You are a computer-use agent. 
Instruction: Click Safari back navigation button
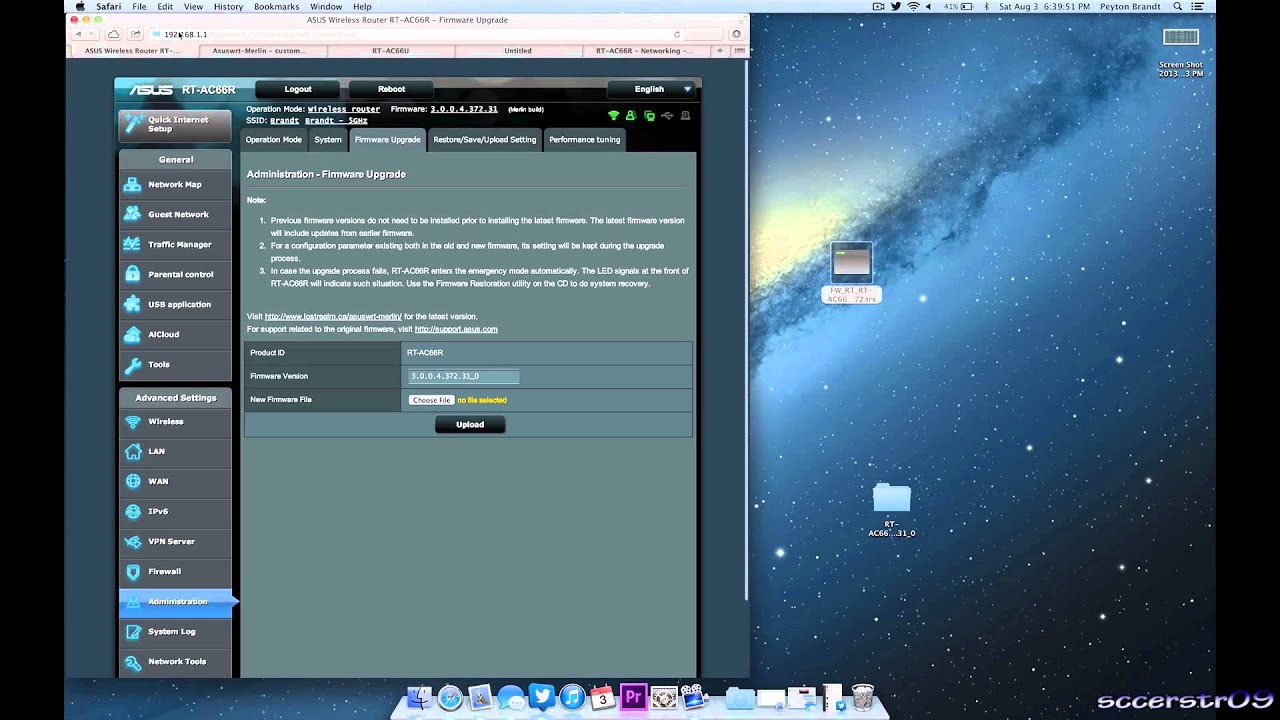(78, 34)
